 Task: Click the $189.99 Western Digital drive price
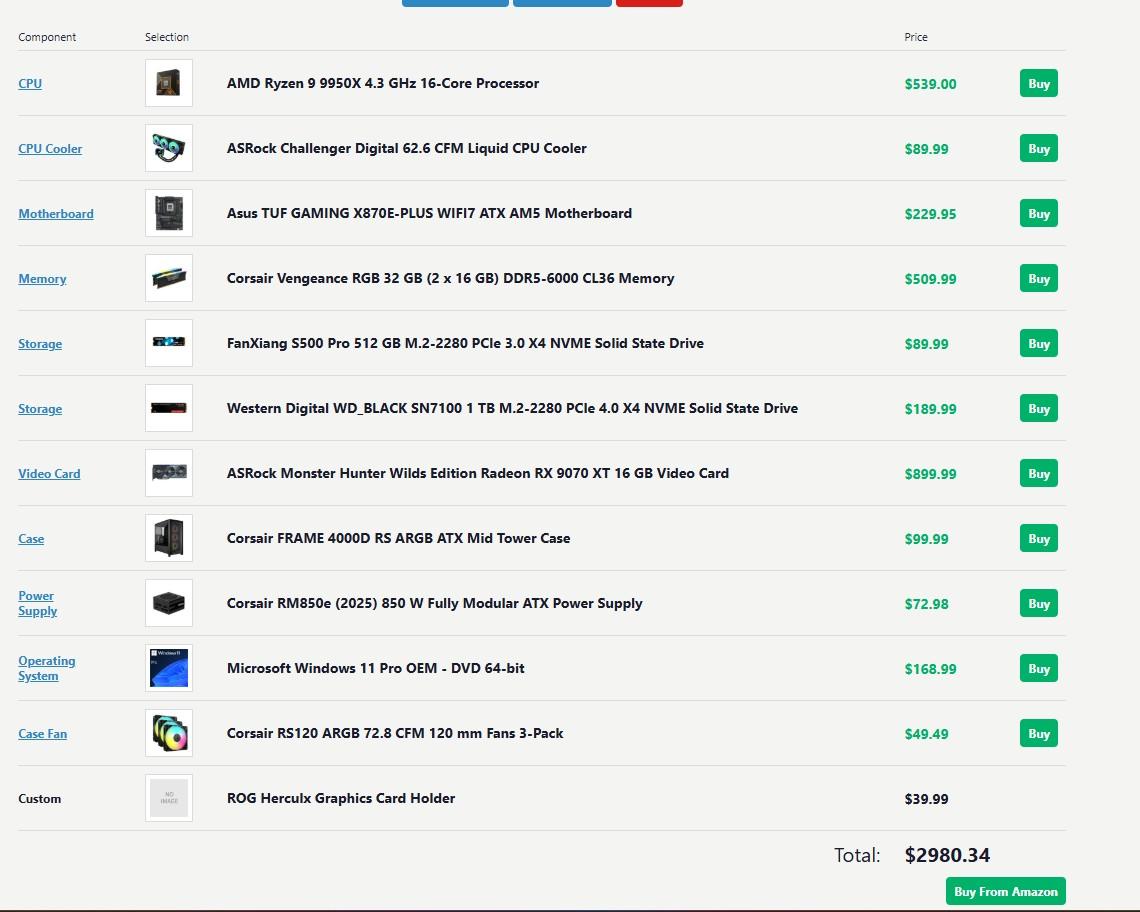[x=930, y=409]
